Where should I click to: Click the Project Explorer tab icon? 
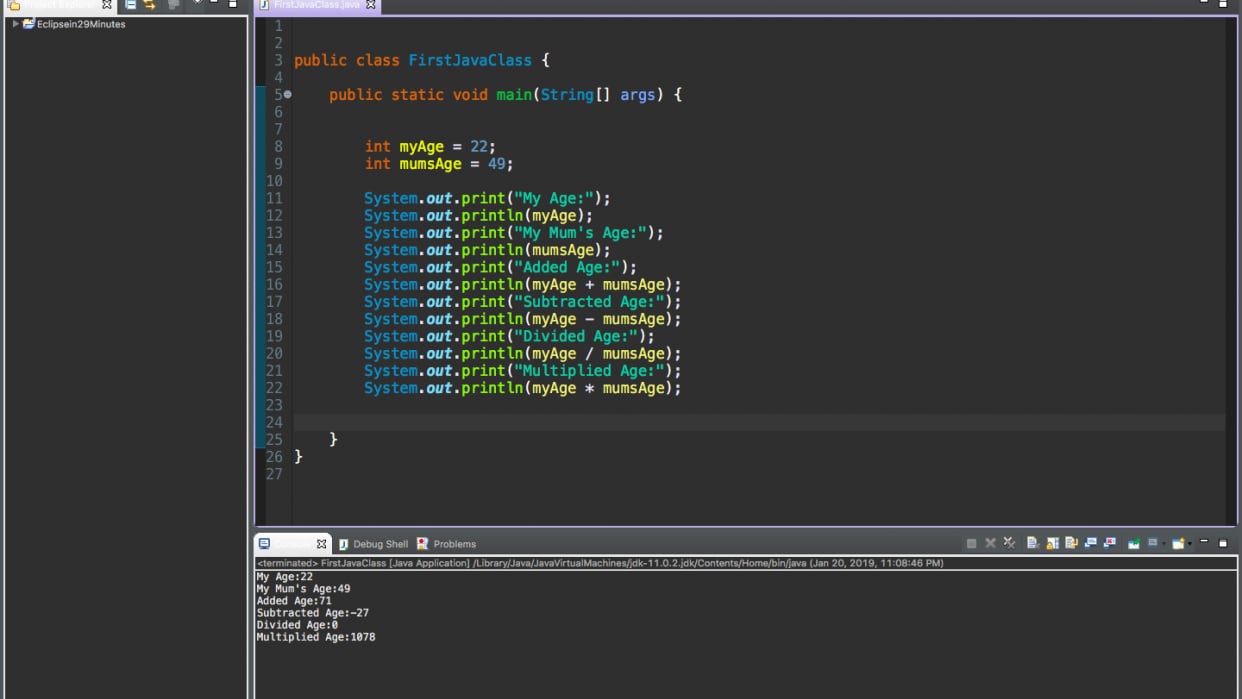[x=14, y=5]
